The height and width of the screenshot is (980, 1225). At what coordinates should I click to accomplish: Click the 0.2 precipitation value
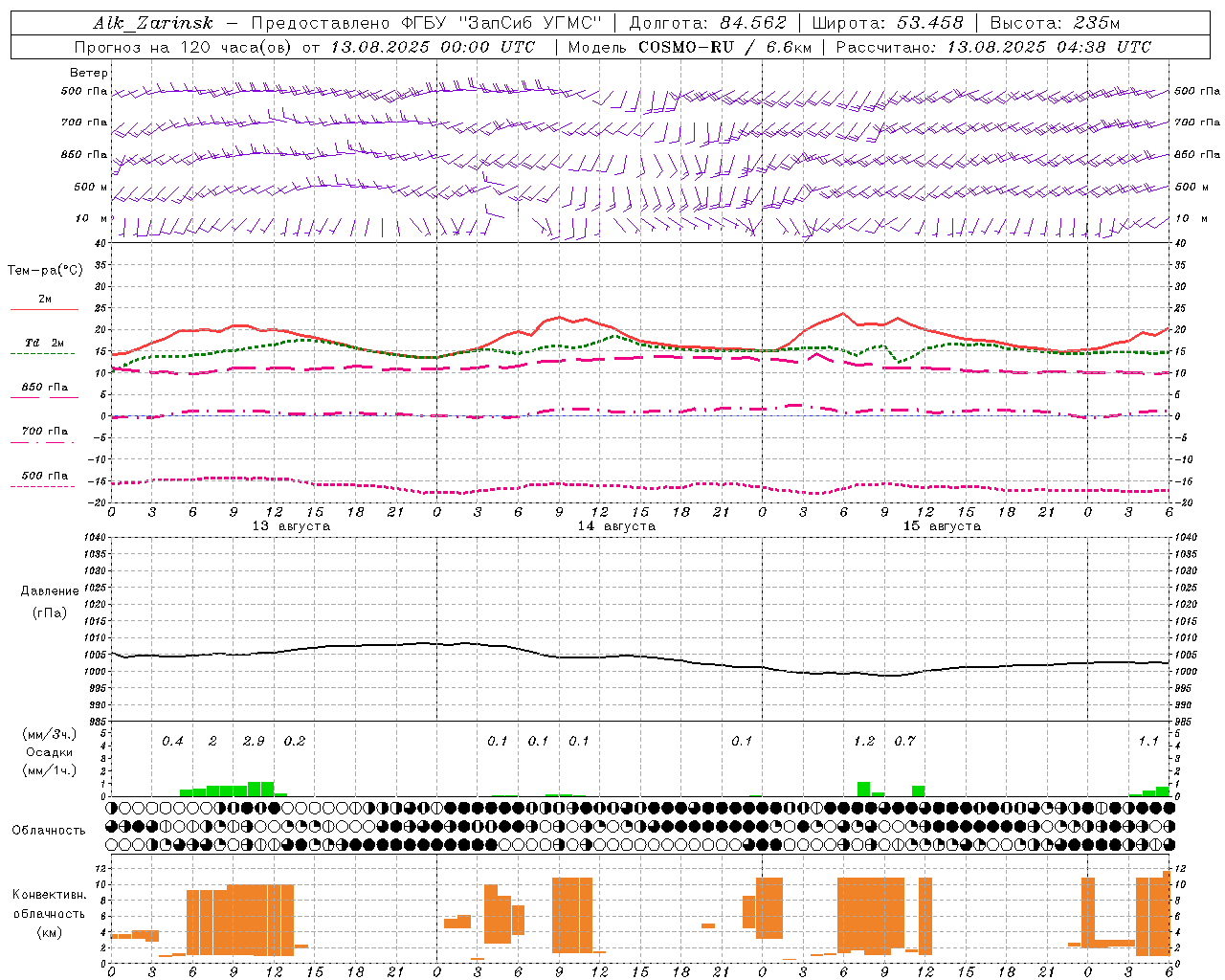click(x=295, y=741)
